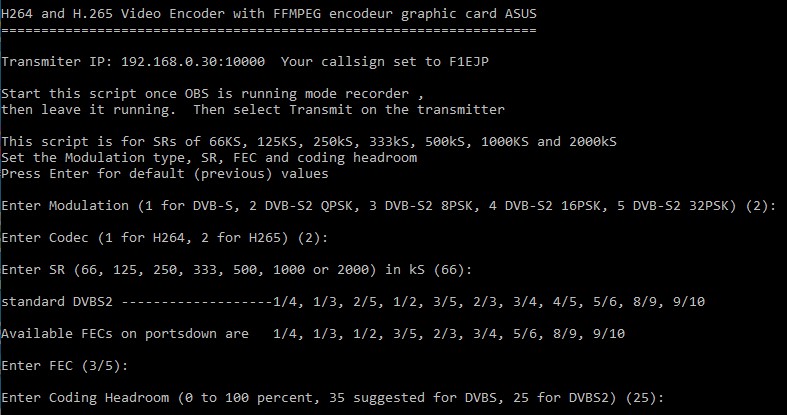The height and width of the screenshot is (415, 787).
Task: Click the separator line of equal signs
Action: click(269, 31)
